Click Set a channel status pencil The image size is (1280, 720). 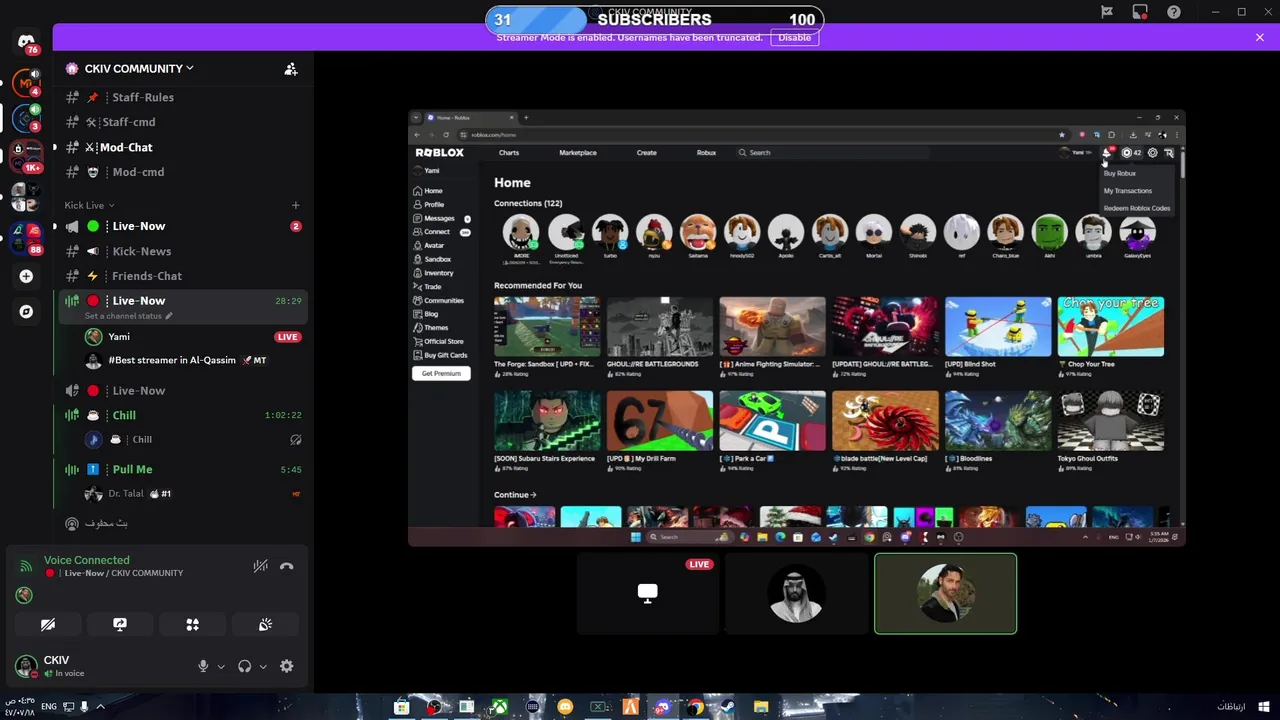pyautogui.click(x=169, y=316)
